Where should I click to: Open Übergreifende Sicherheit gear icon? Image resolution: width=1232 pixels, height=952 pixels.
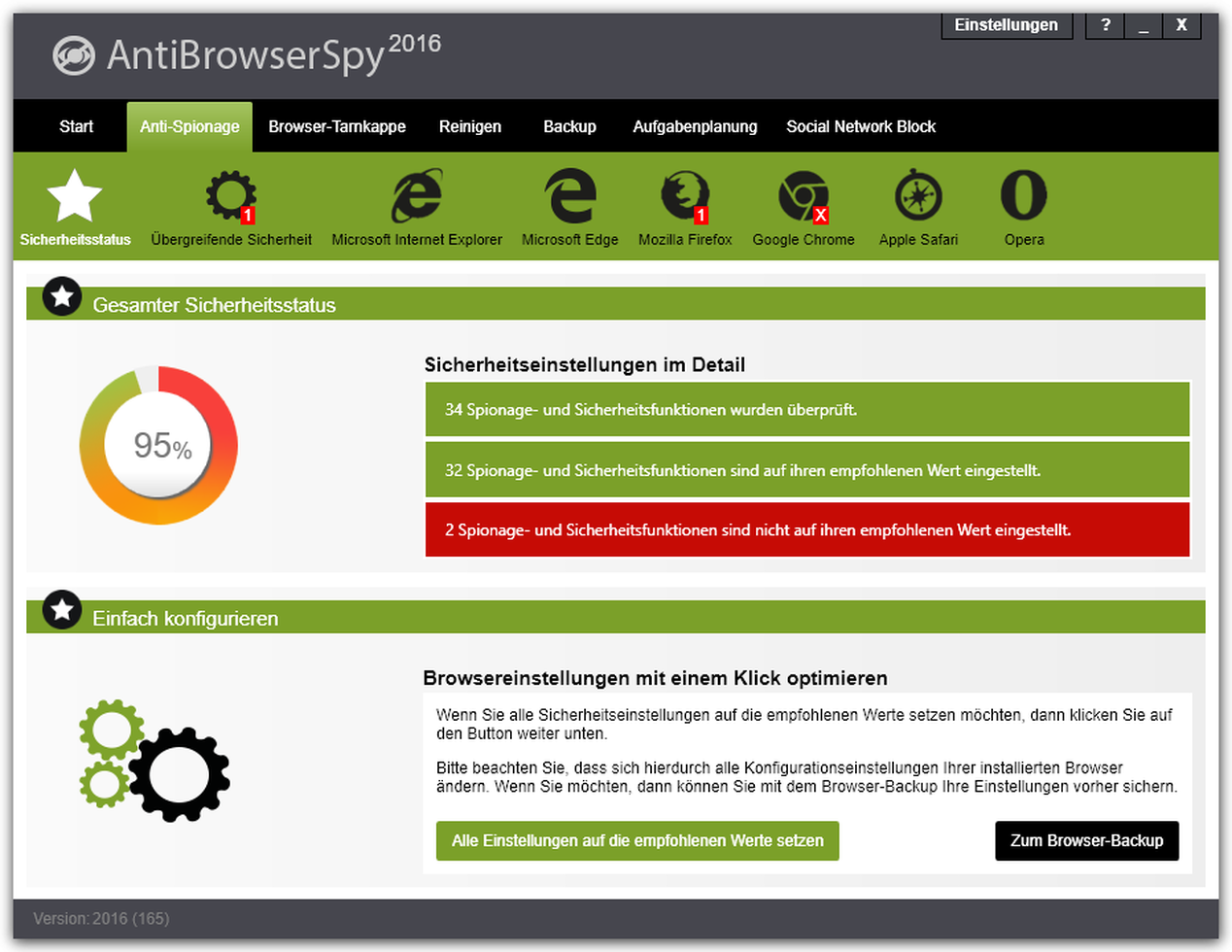pos(231,195)
